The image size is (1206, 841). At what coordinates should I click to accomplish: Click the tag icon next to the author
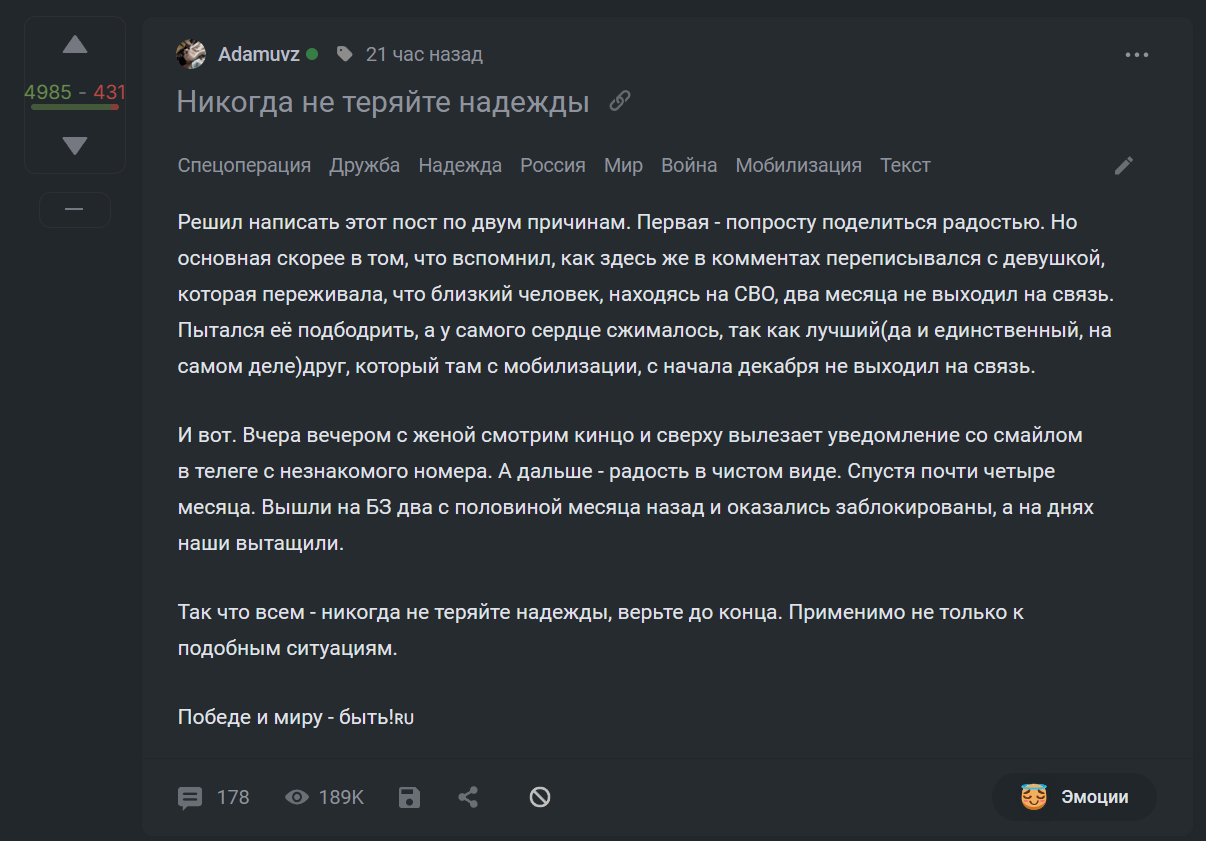click(x=344, y=54)
